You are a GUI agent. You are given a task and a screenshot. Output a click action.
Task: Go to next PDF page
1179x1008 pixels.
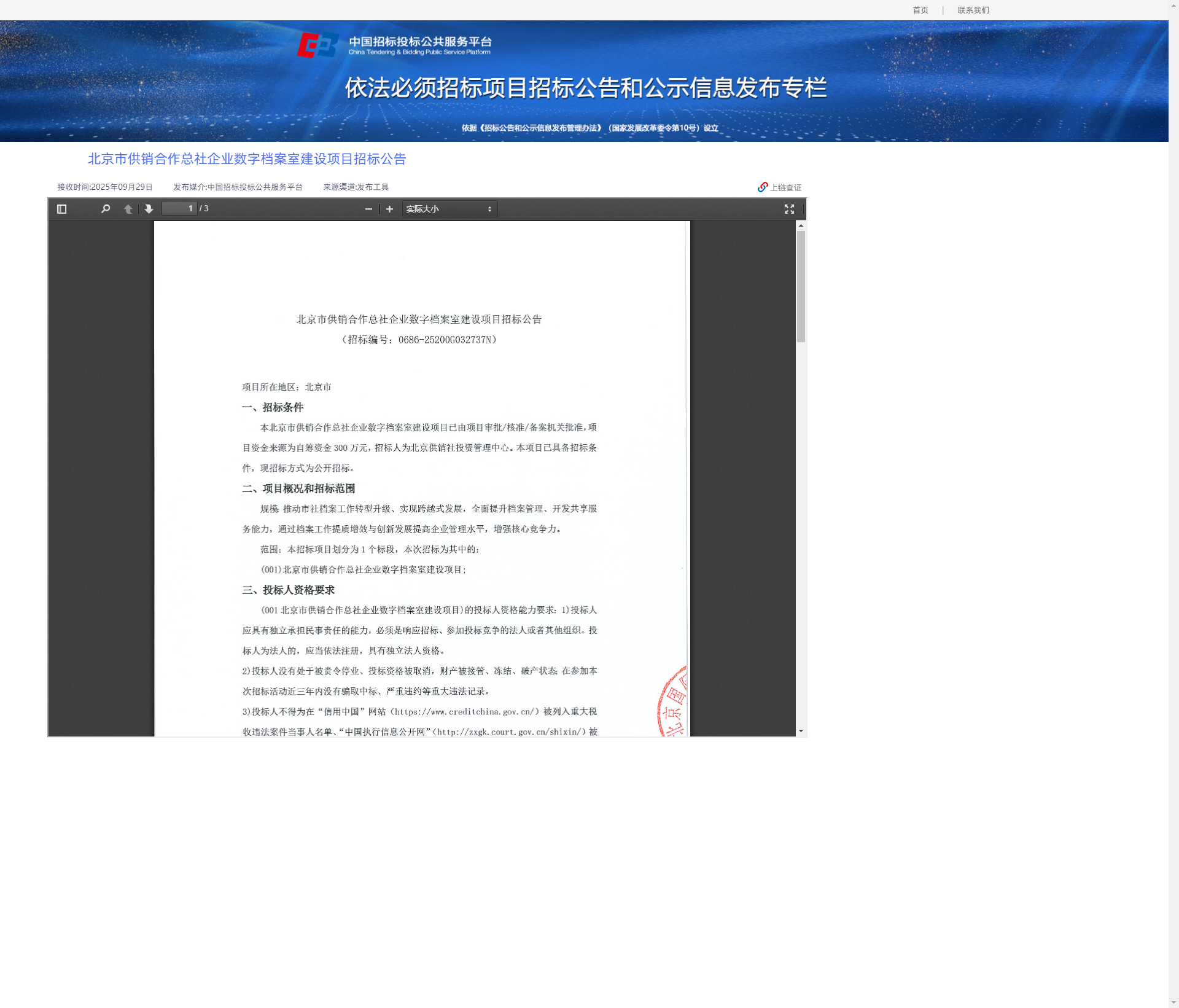149,209
